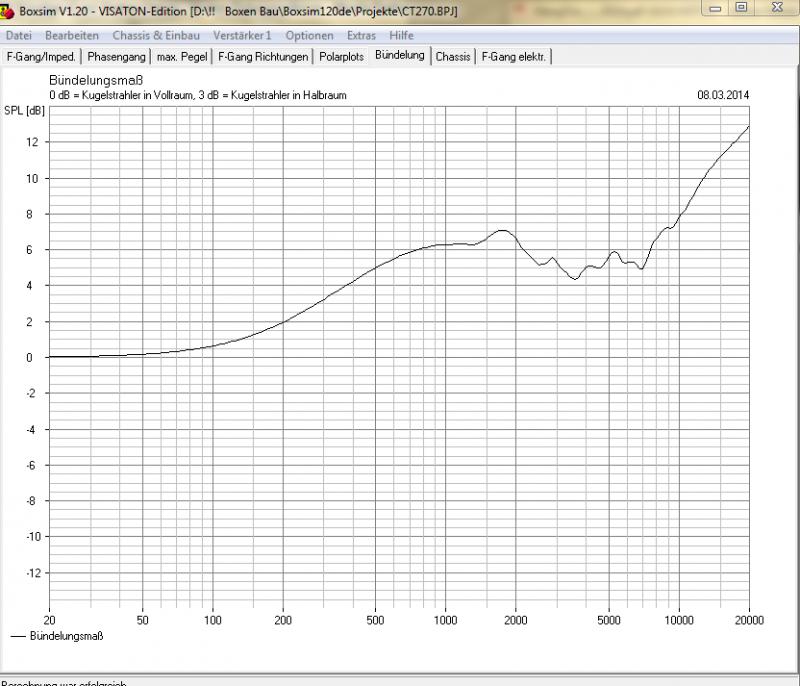Open the Chassis & Einbau menu

click(156, 36)
